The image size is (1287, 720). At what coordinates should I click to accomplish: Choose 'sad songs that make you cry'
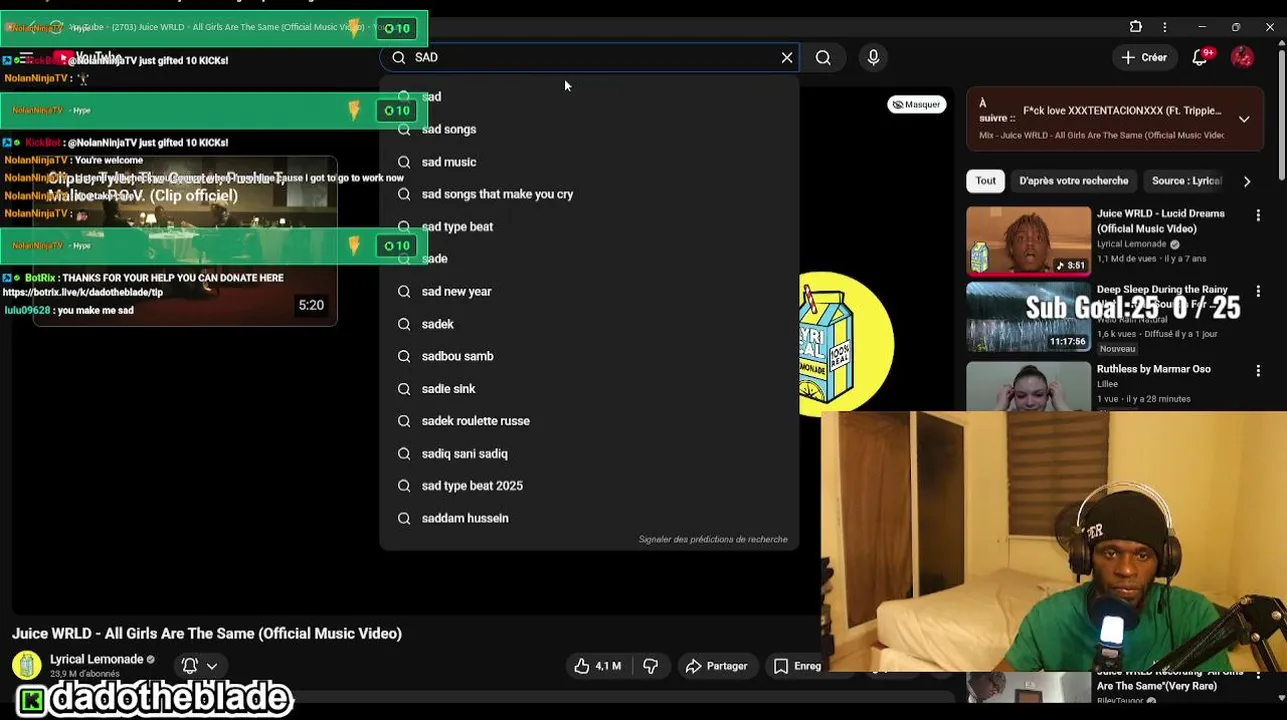coord(589,194)
